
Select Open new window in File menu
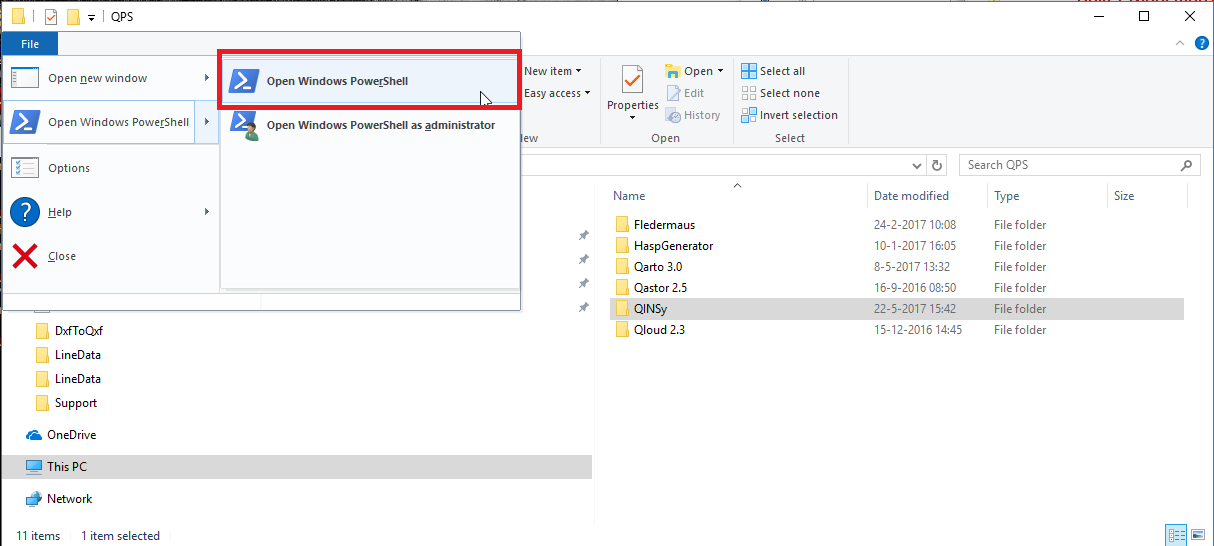point(97,78)
